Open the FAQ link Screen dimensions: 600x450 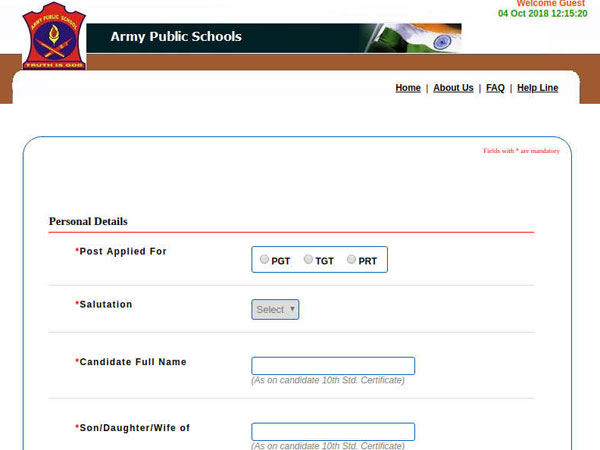coord(495,88)
